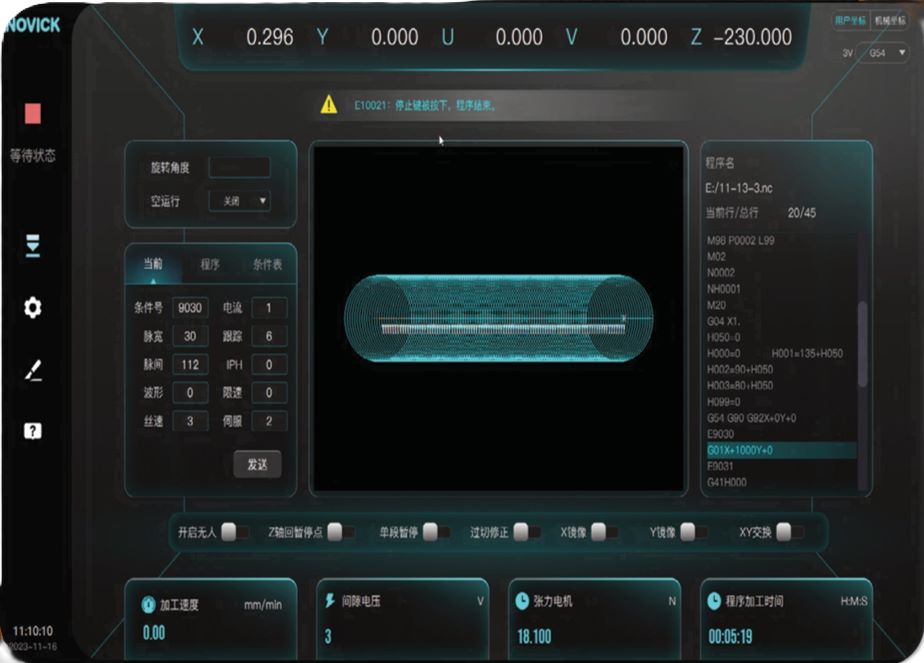Image resolution: width=924 pixels, height=663 pixels.
Task: Click the clock icon beside 程序加工时间
Action: [x=714, y=601]
